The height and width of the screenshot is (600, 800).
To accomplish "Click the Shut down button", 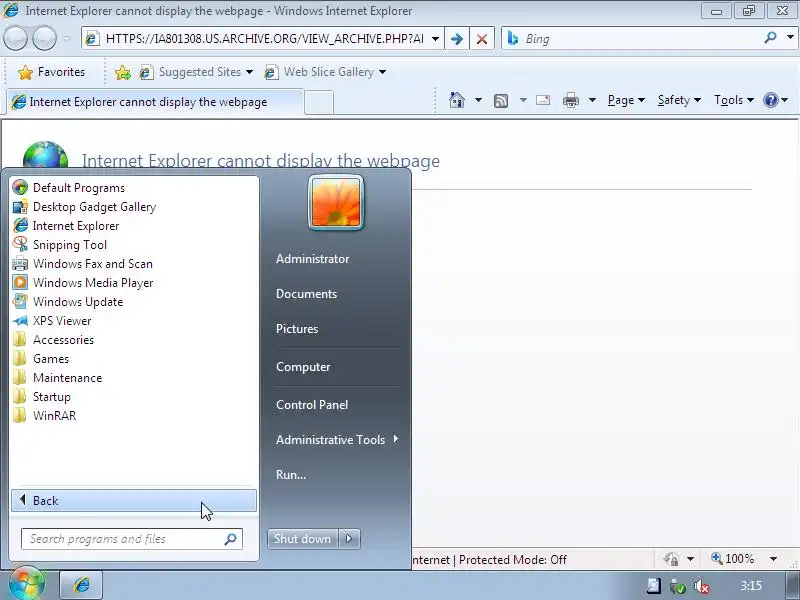I will (303, 539).
